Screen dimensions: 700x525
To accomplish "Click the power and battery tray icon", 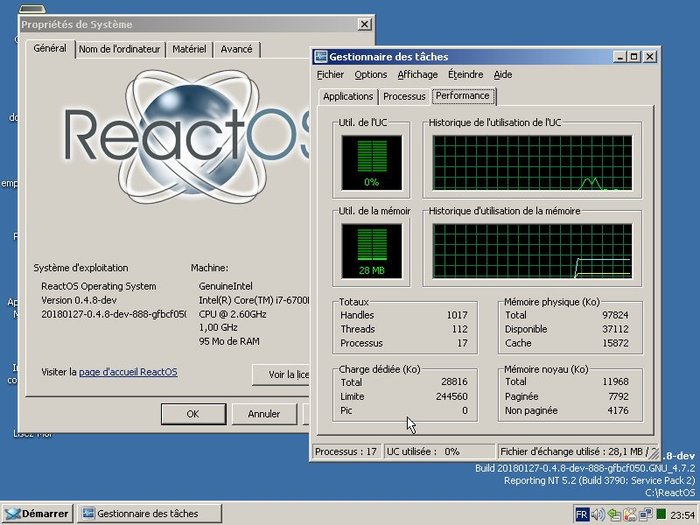I will [x=630, y=514].
